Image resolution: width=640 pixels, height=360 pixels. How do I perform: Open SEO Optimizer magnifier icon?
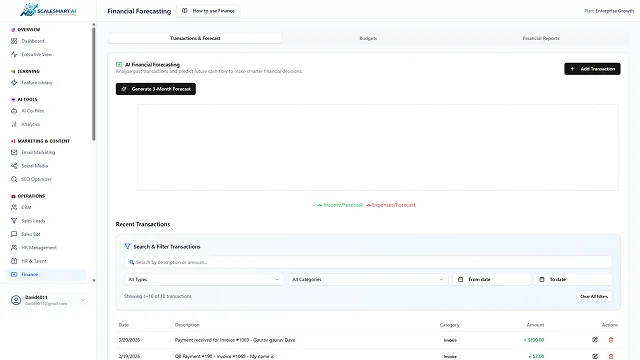(x=14, y=179)
